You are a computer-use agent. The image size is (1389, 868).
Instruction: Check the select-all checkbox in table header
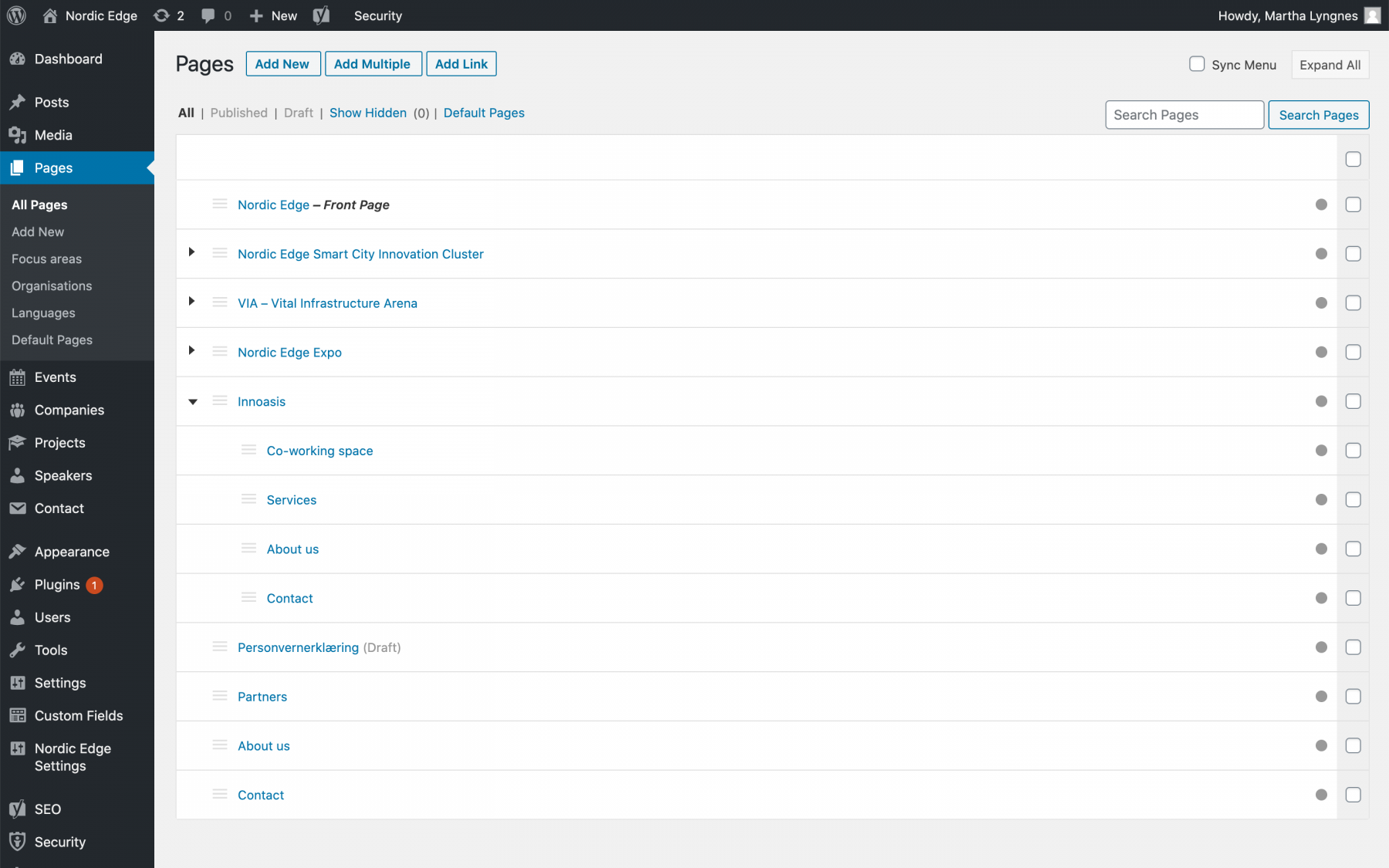click(x=1353, y=158)
